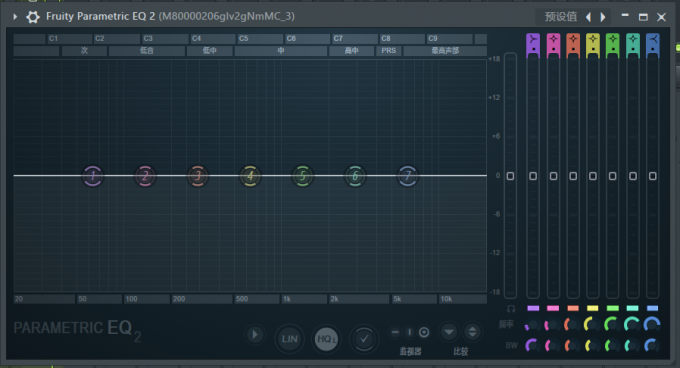Click band 3 node on the EQ curve
Image resolution: width=680 pixels, height=368 pixels.
pos(198,176)
